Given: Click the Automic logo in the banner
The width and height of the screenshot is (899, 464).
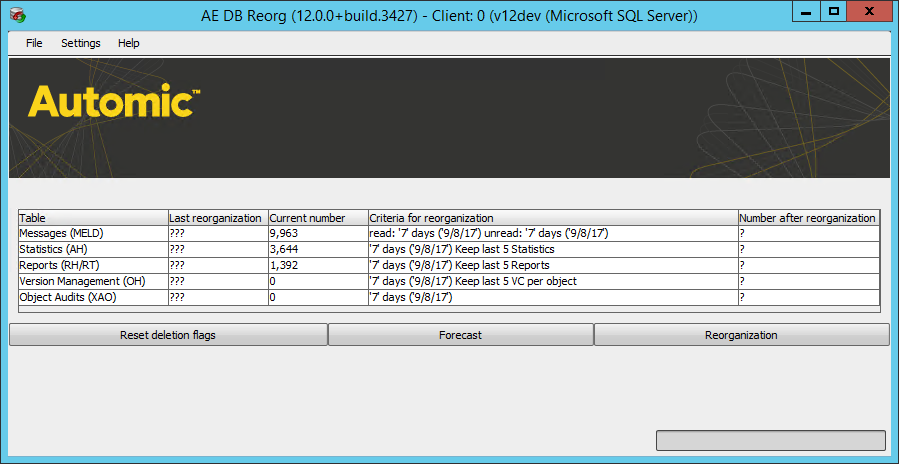Looking at the screenshot, I should pos(114,101).
